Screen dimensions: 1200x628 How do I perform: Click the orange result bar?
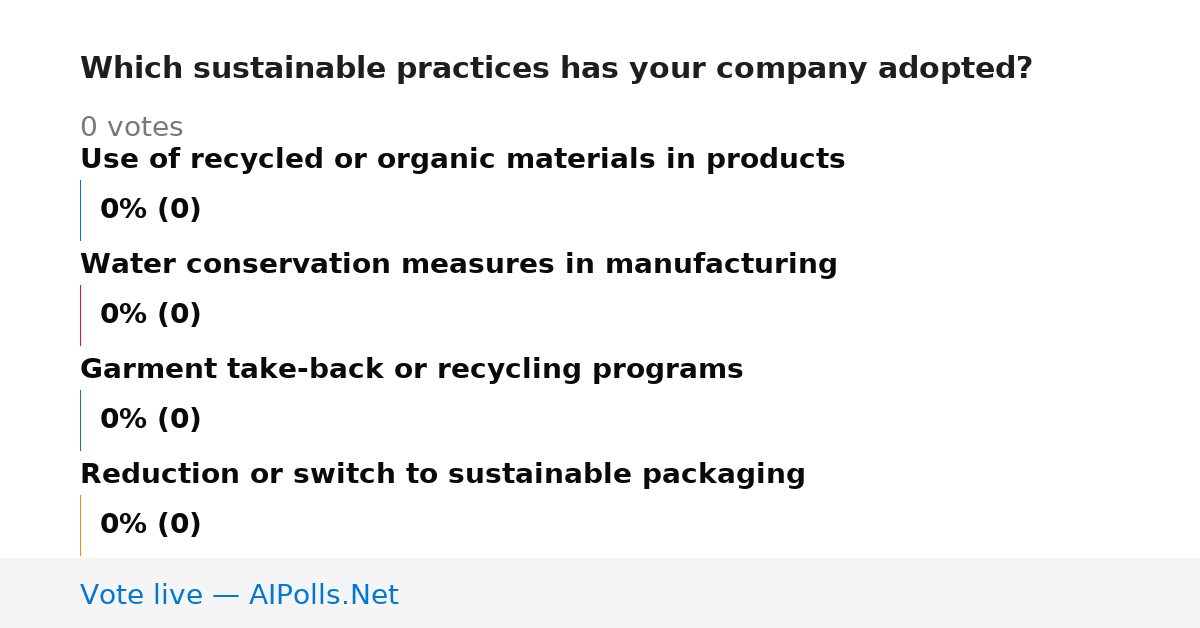(80, 525)
